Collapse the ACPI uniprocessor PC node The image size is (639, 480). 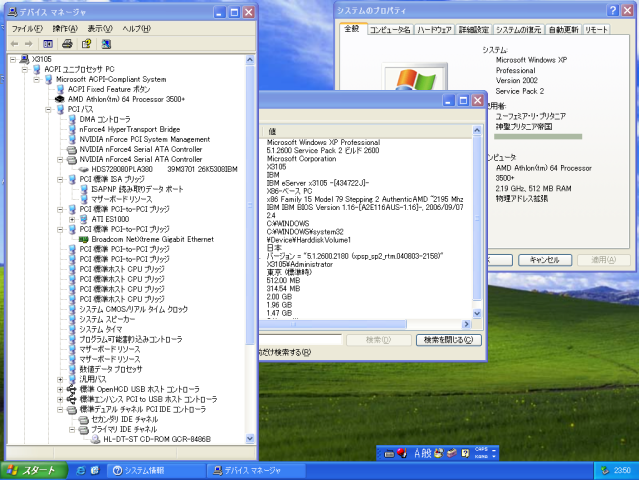(x=25, y=69)
